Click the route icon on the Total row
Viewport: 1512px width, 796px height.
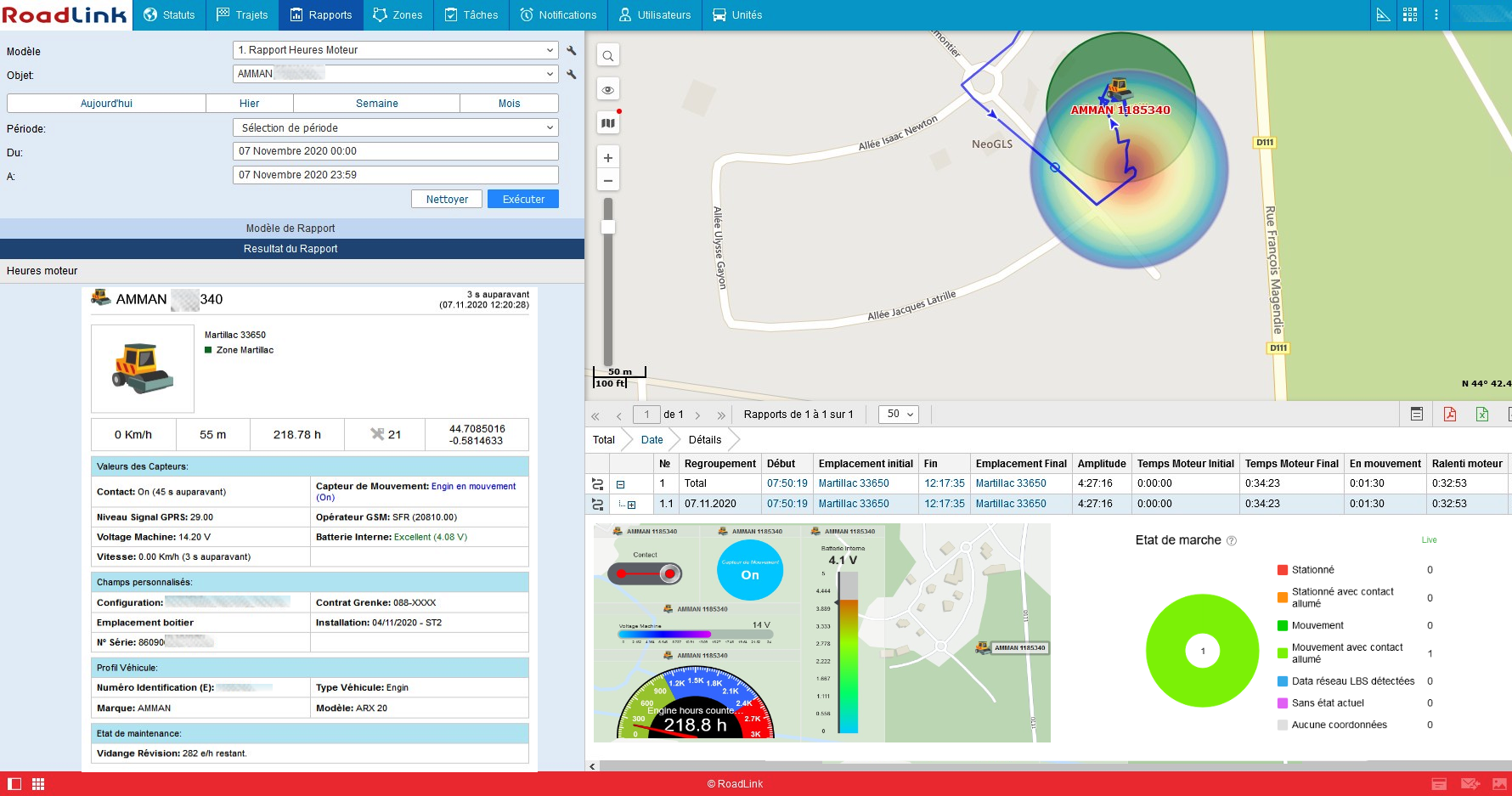(597, 483)
